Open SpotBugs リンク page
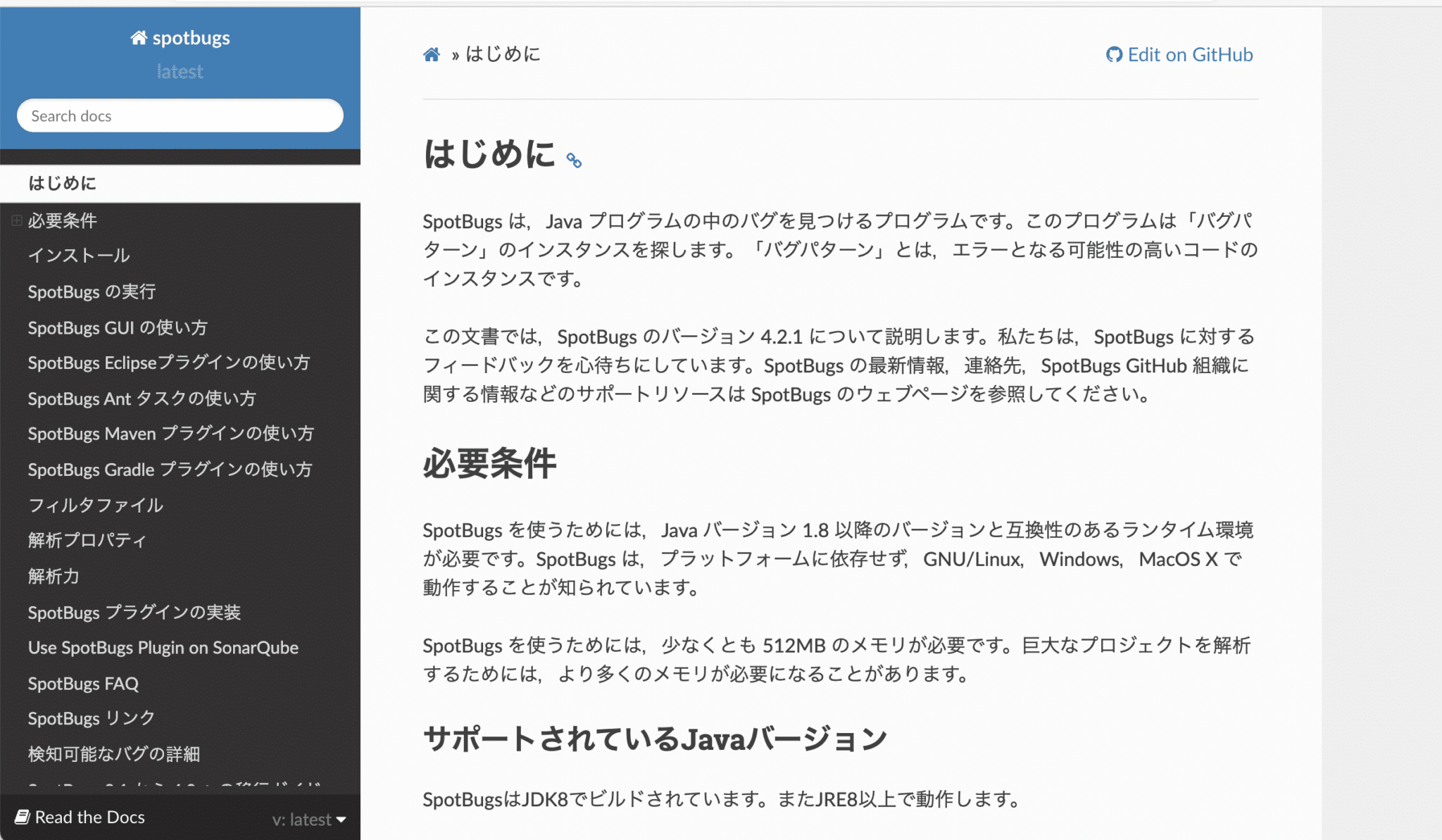The height and width of the screenshot is (840, 1442). (90, 718)
